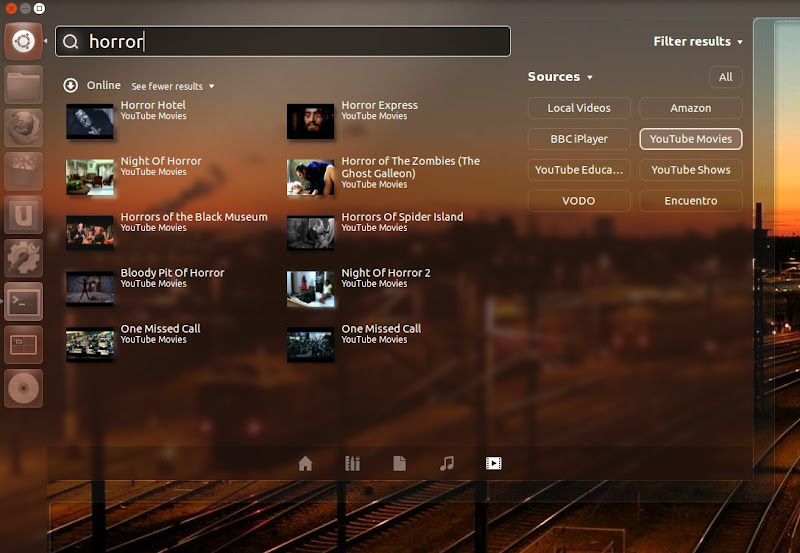Switch to the Files lens icon
This screenshot has height=553, width=800.
click(399, 463)
